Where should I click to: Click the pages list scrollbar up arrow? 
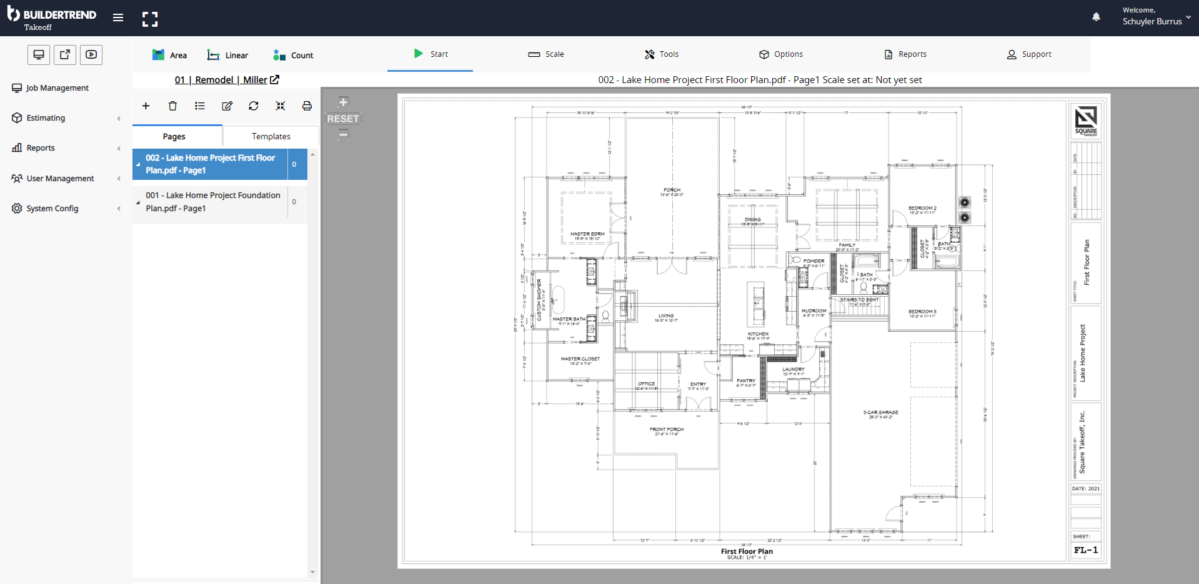click(x=313, y=153)
